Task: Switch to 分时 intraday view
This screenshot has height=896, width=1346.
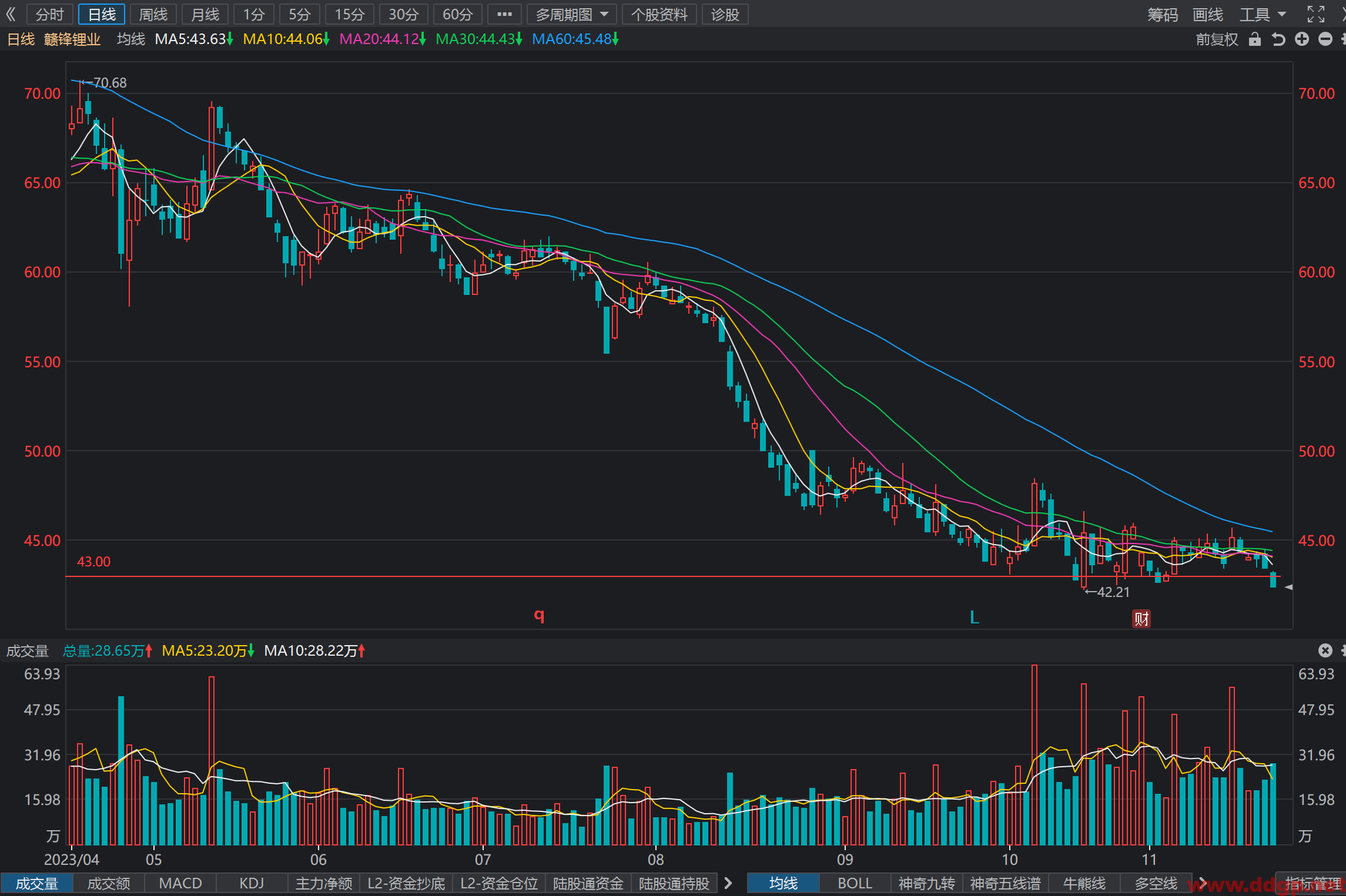Action: coord(49,14)
